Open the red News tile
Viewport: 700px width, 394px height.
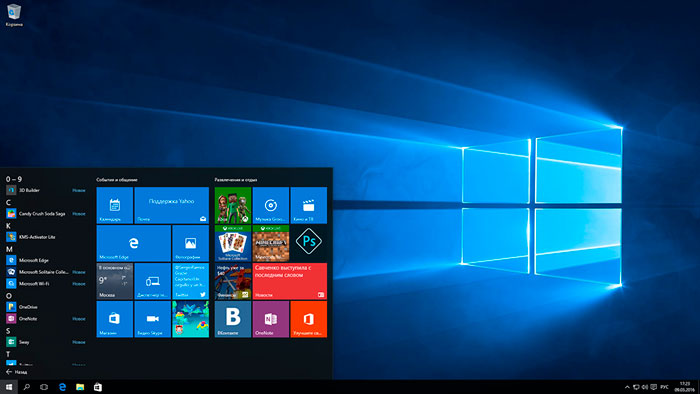pos(290,281)
